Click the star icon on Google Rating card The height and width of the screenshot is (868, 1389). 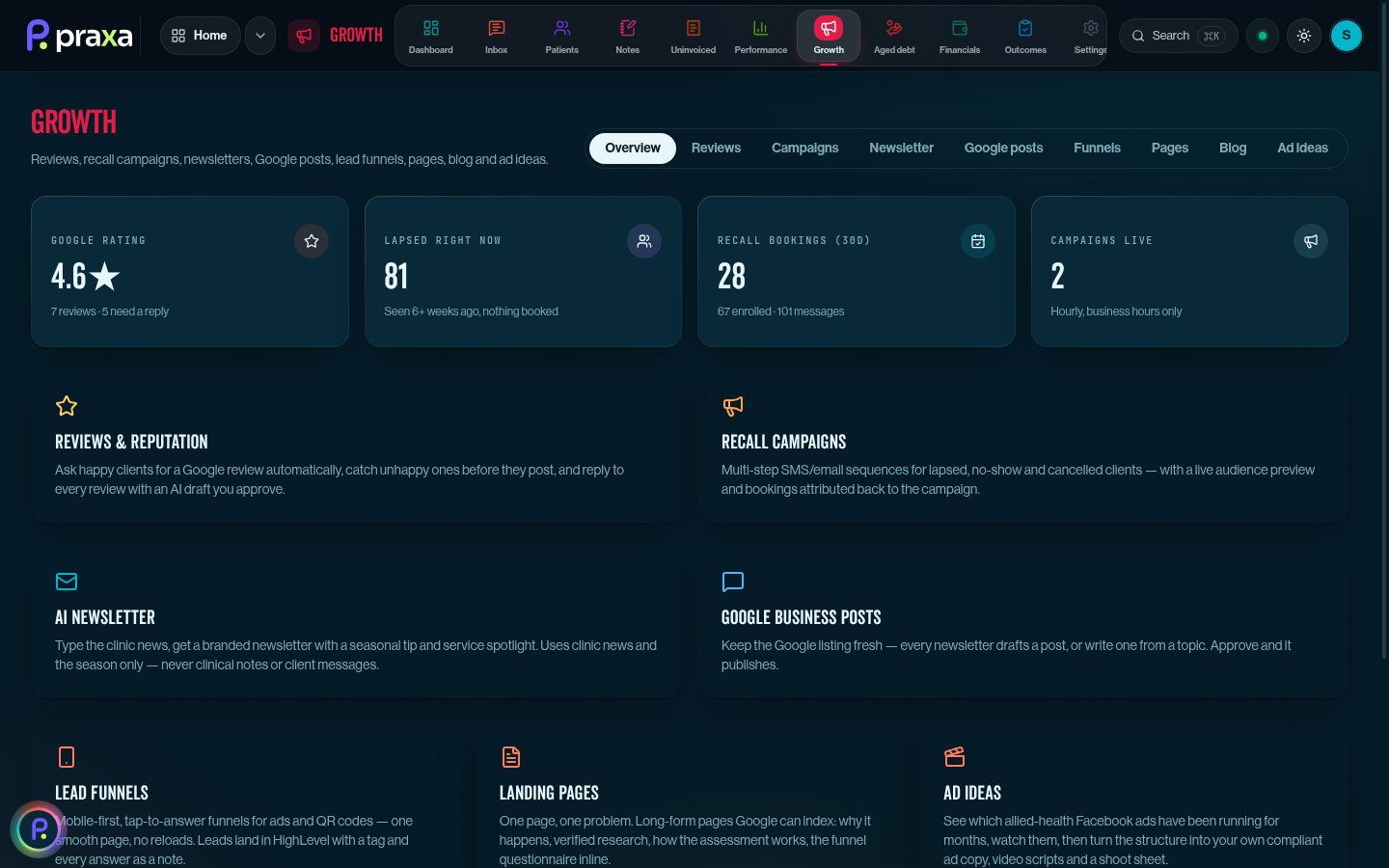coord(312,241)
